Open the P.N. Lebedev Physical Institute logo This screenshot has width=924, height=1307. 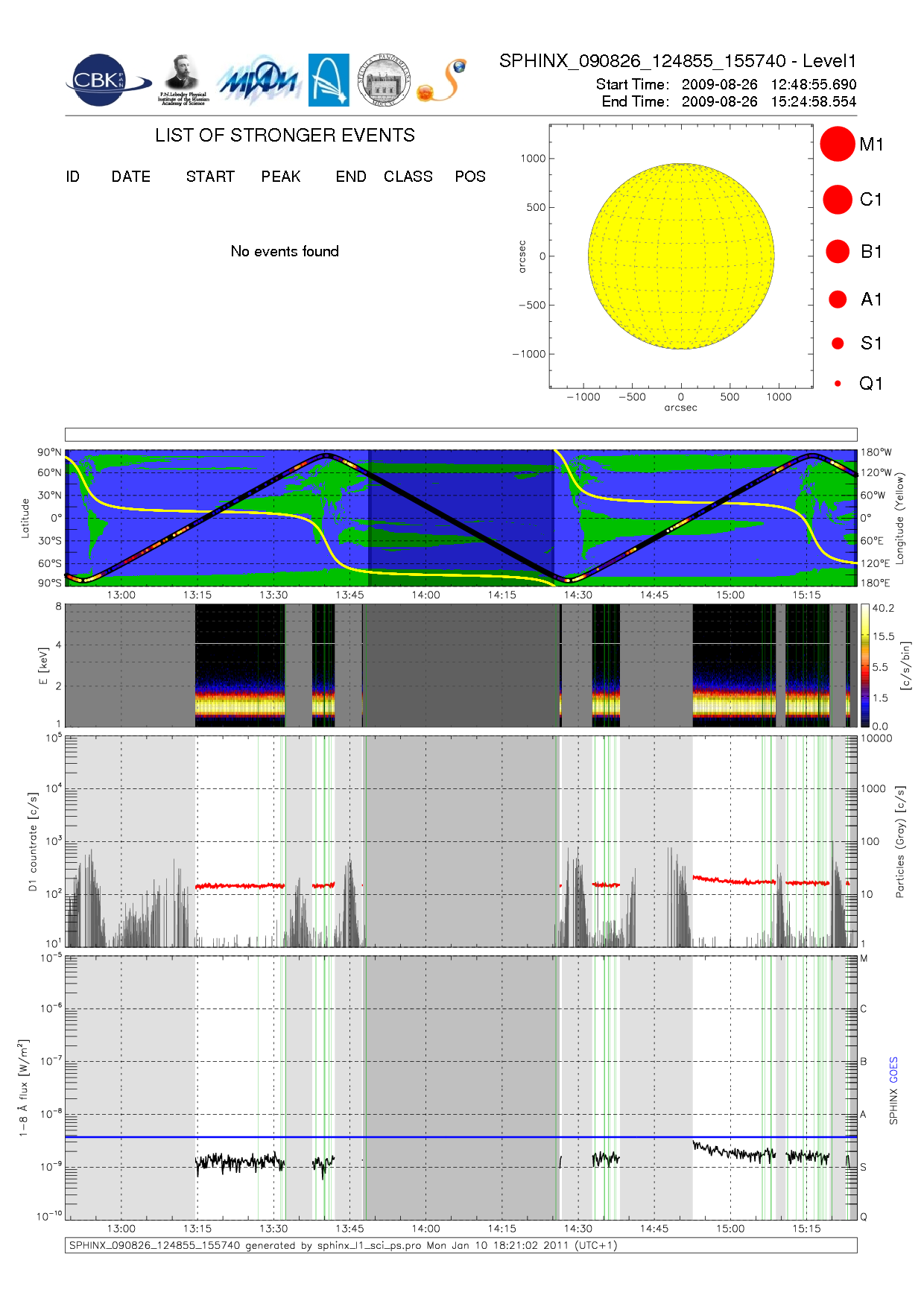(x=183, y=80)
